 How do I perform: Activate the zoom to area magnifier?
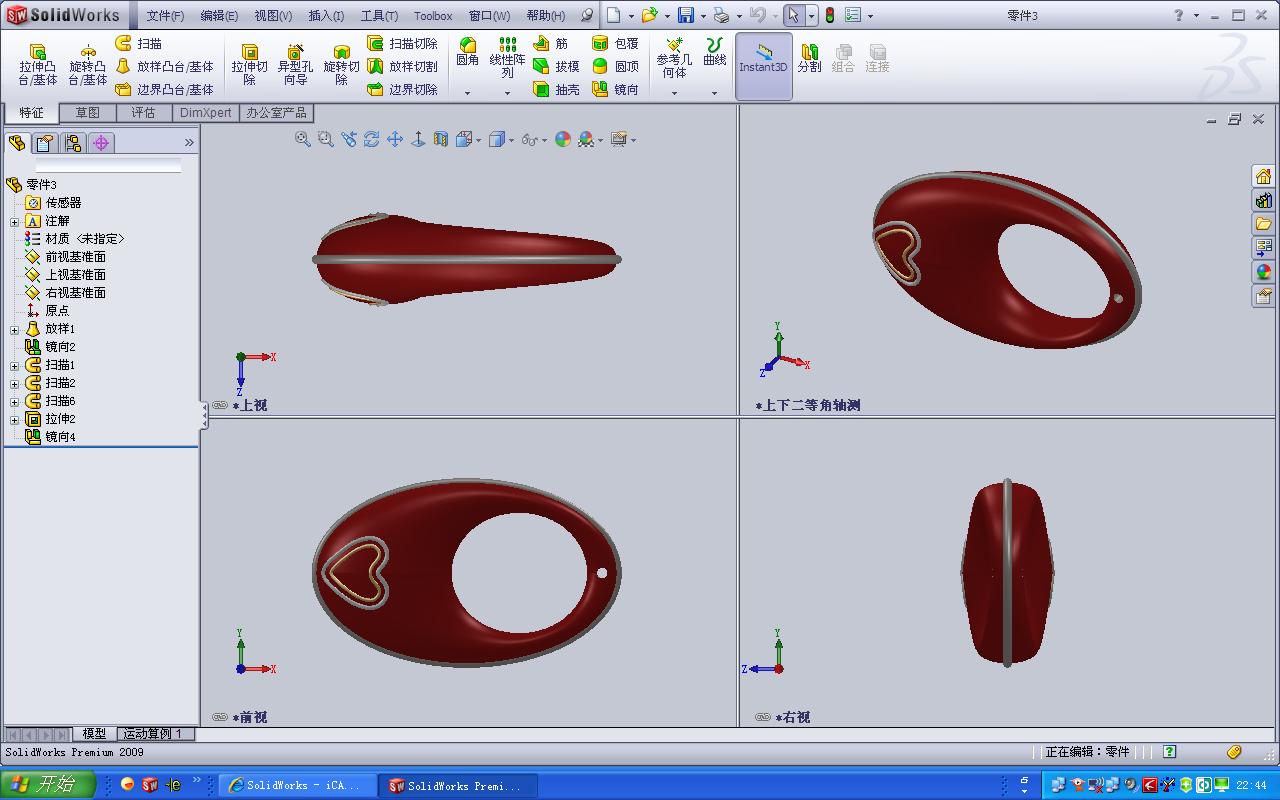(x=326, y=139)
